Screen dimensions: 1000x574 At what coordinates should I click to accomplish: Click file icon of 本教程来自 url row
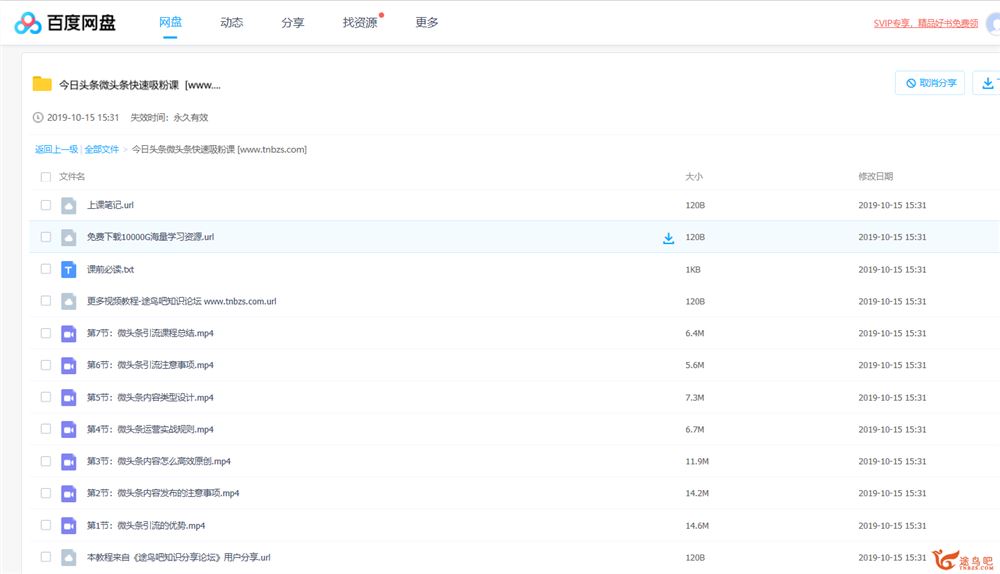tap(68, 557)
